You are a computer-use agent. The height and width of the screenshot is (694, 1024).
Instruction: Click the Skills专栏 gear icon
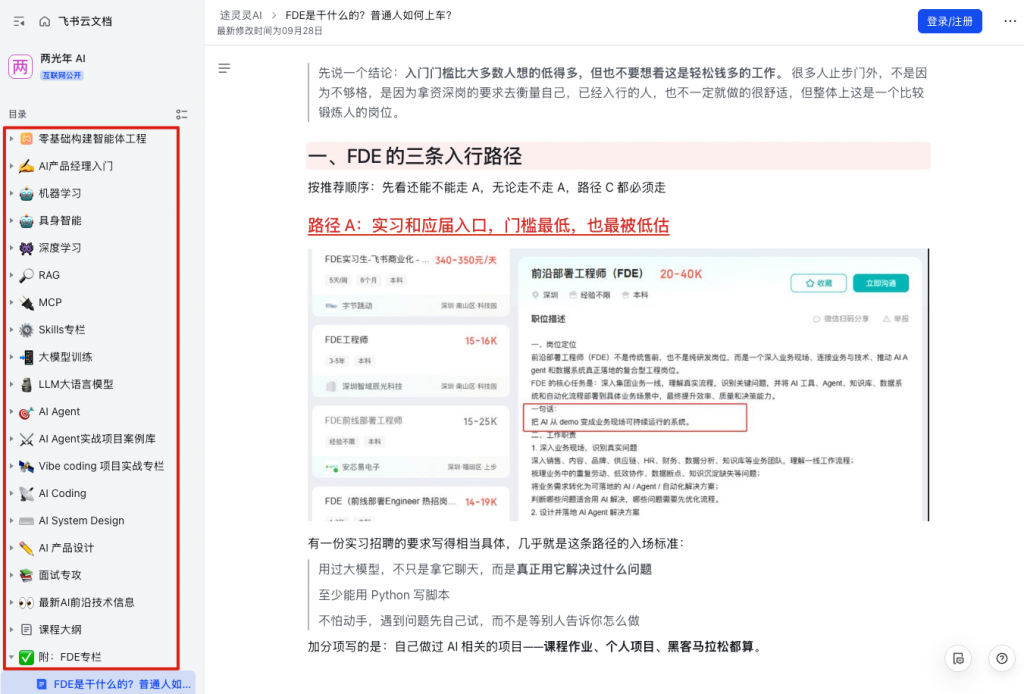pos(26,330)
